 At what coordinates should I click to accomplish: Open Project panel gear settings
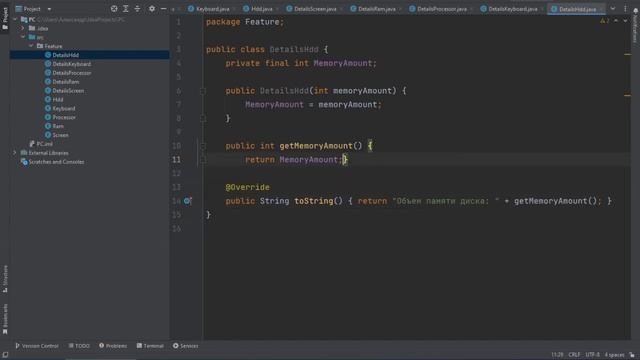[152, 9]
